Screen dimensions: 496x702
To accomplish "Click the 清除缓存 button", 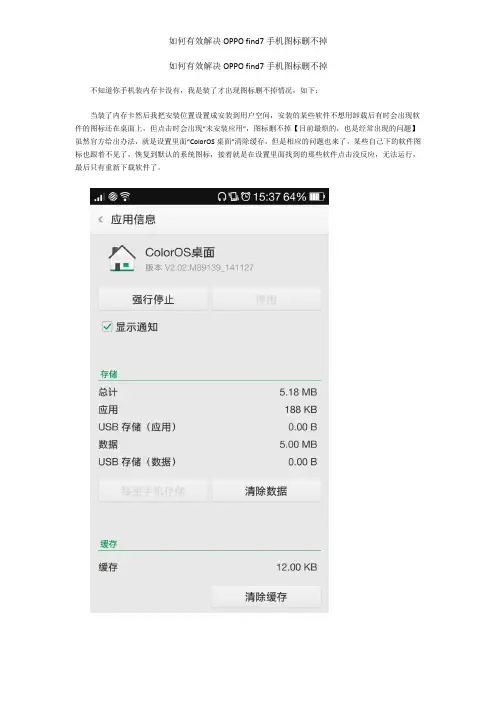I will tap(266, 596).
